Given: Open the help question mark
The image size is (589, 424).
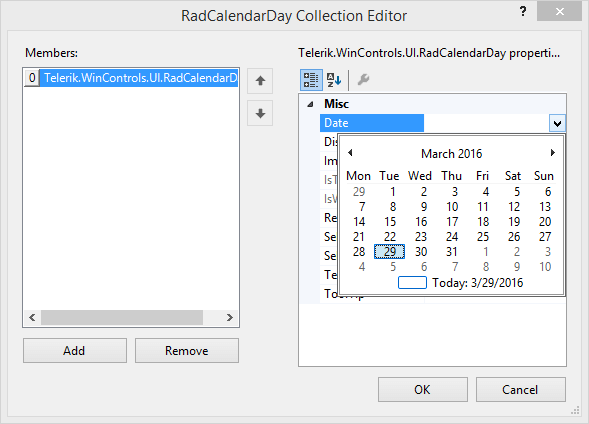Looking at the screenshot, I should (523, 11).
